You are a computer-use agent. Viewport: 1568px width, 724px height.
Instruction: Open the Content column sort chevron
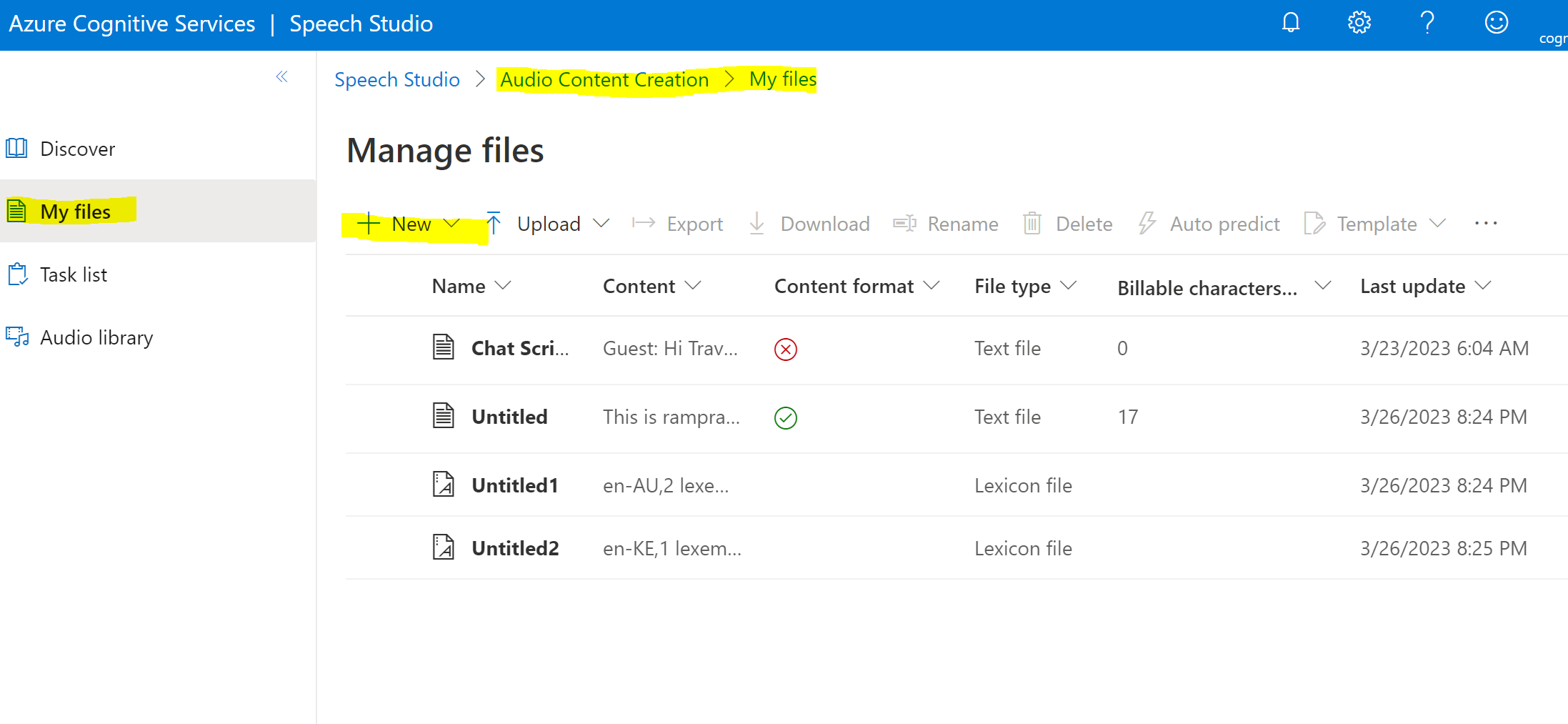coord(693,285)
